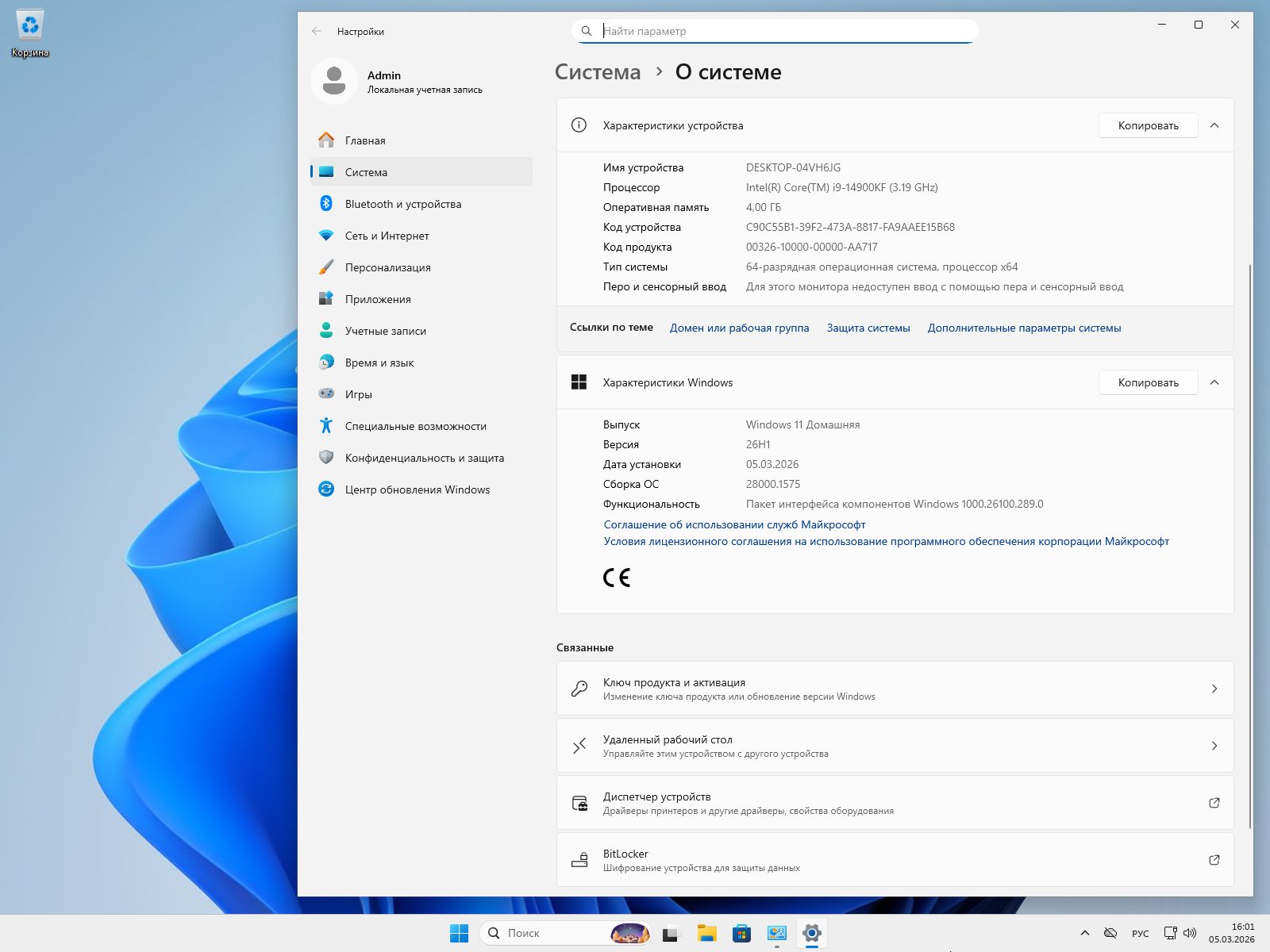Collapse the Характеристики Windows section
Image resolution: width=1270 pixels, height=952 pixels.
[x=1215, y=382]
